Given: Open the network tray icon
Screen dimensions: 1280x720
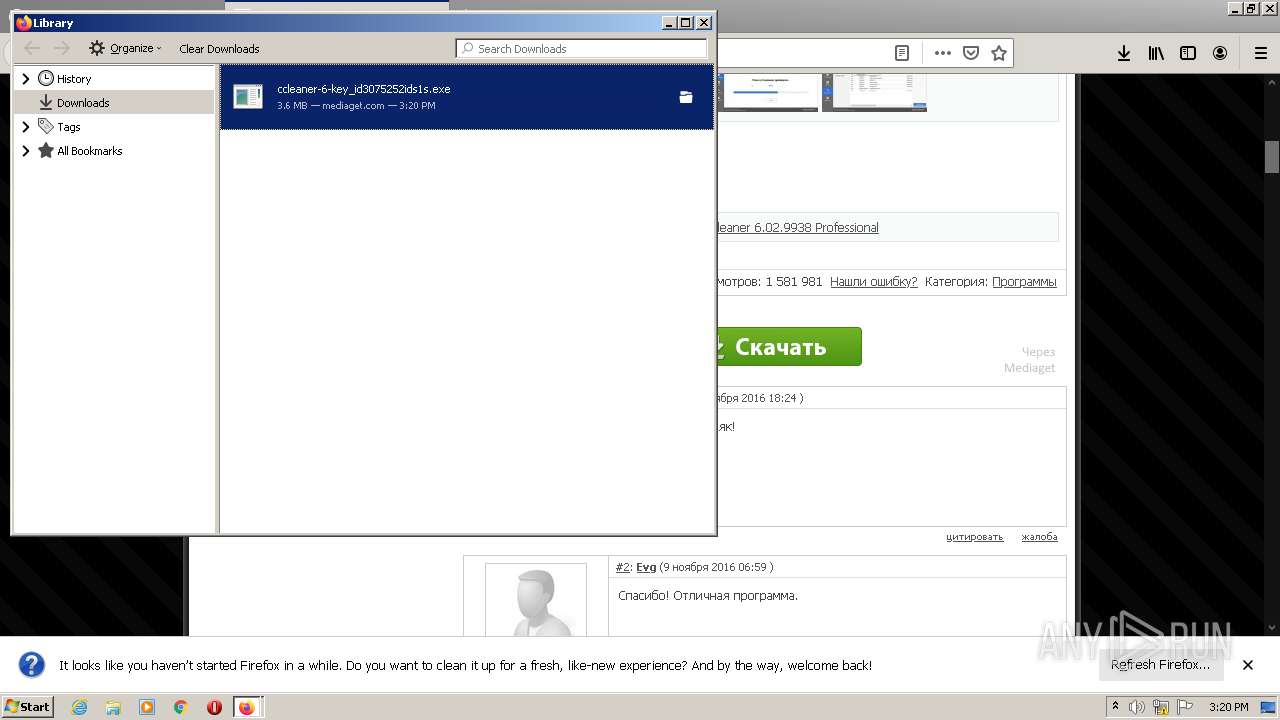Looking at the screenshot, I should click(x=1161, y=707).
